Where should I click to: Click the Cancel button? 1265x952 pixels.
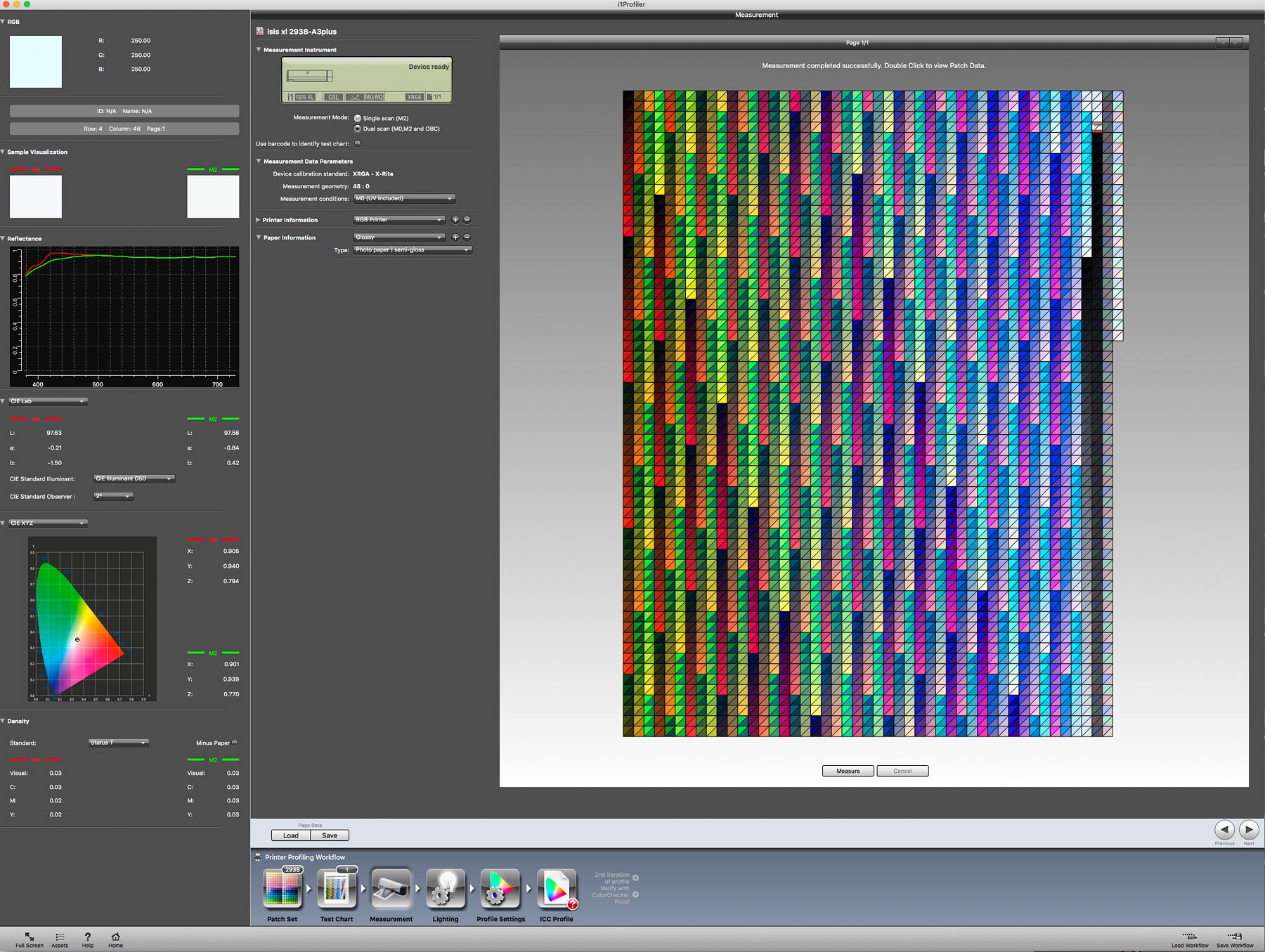pyautogui.click(x=902, y=771)
